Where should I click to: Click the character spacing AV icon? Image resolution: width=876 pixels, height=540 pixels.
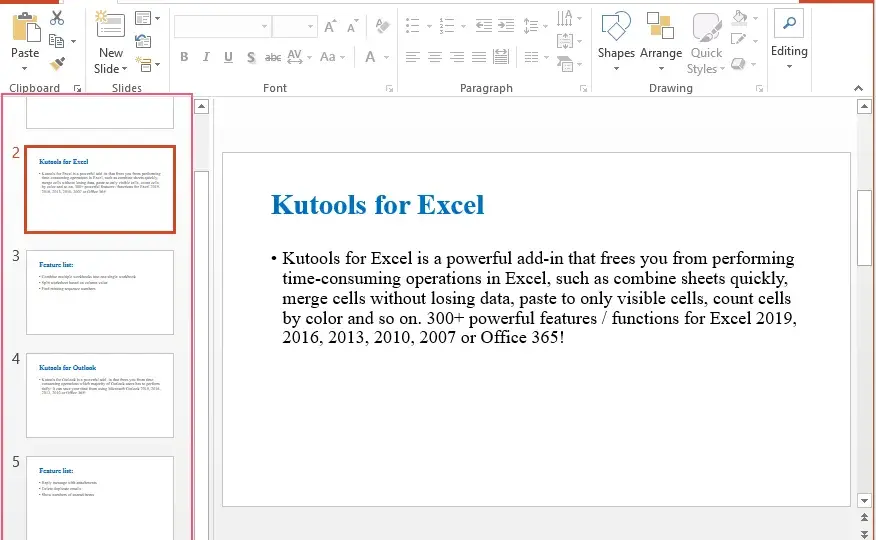pyautogui.click(x=294, y=56)
